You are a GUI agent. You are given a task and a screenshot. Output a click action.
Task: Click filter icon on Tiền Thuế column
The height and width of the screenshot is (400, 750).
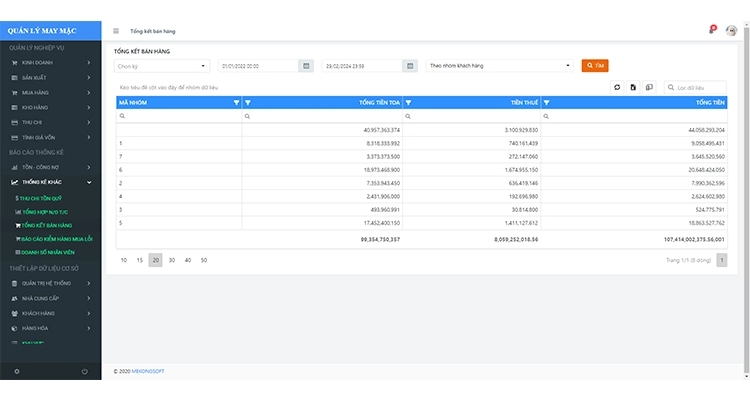[547, 102]
